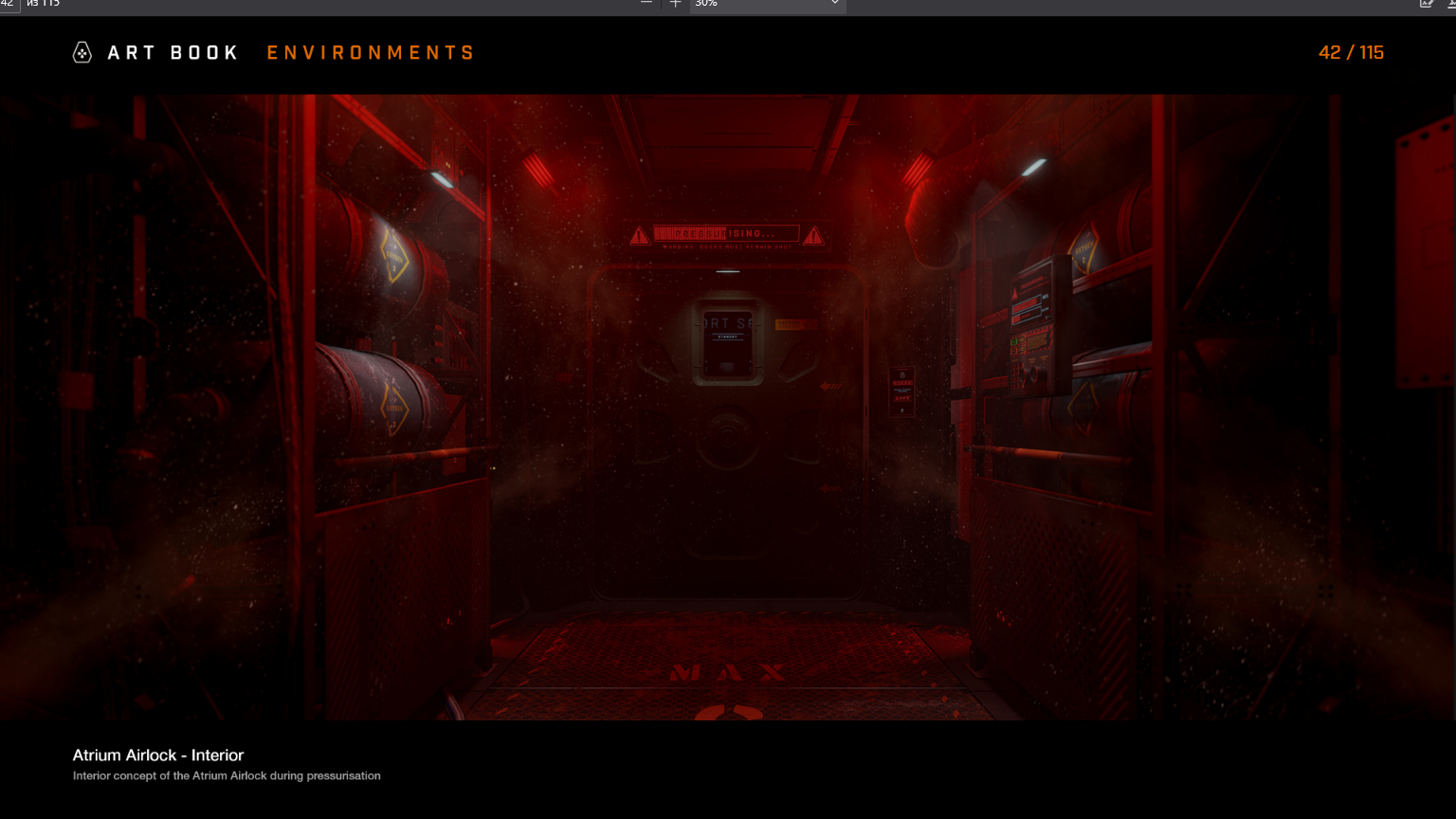Viewport: 1456px width, 819px height.
Task: Click the zoom in plus button
Action: pos(675,4)
